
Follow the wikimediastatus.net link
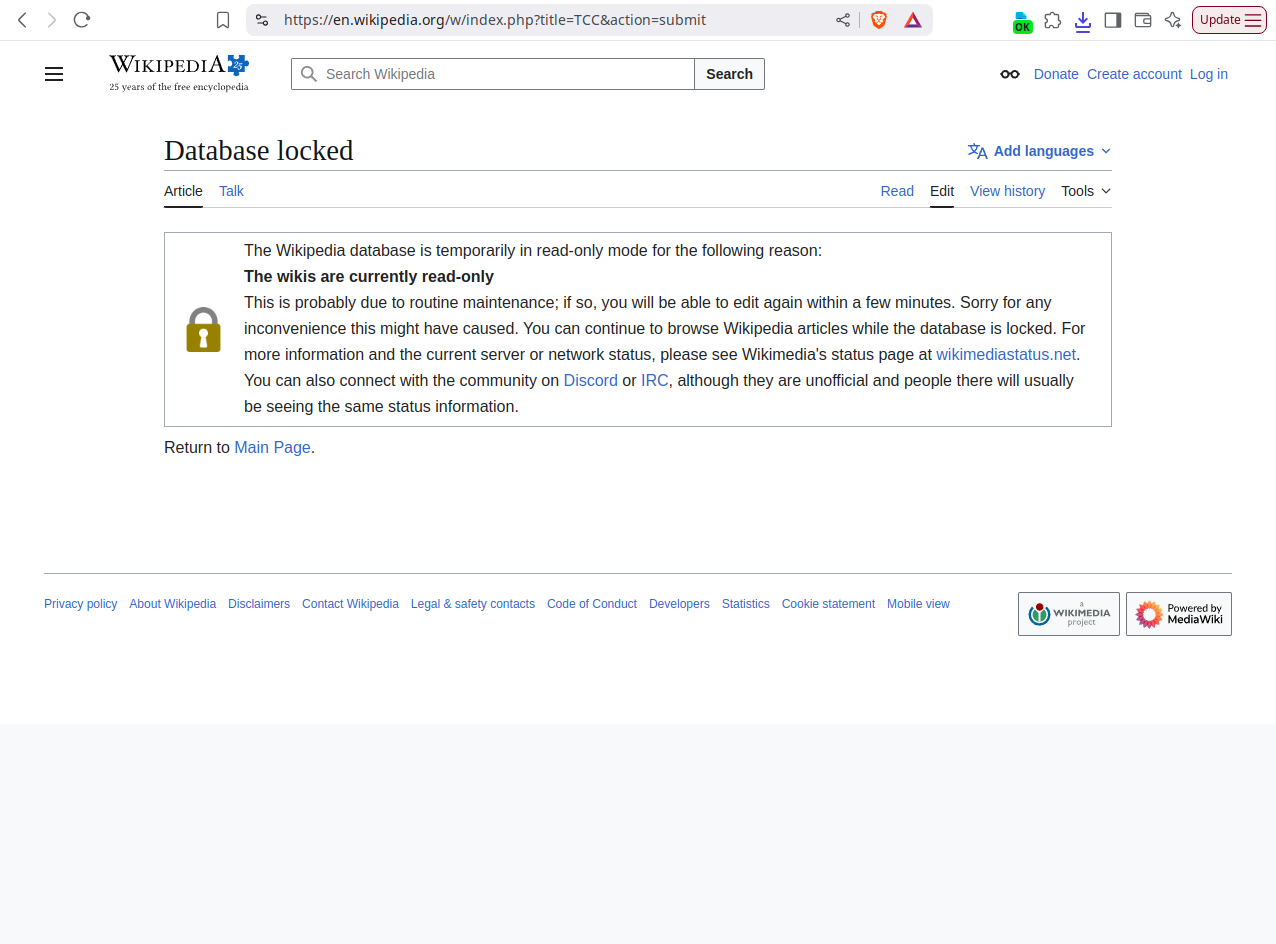pos(1005,354)
